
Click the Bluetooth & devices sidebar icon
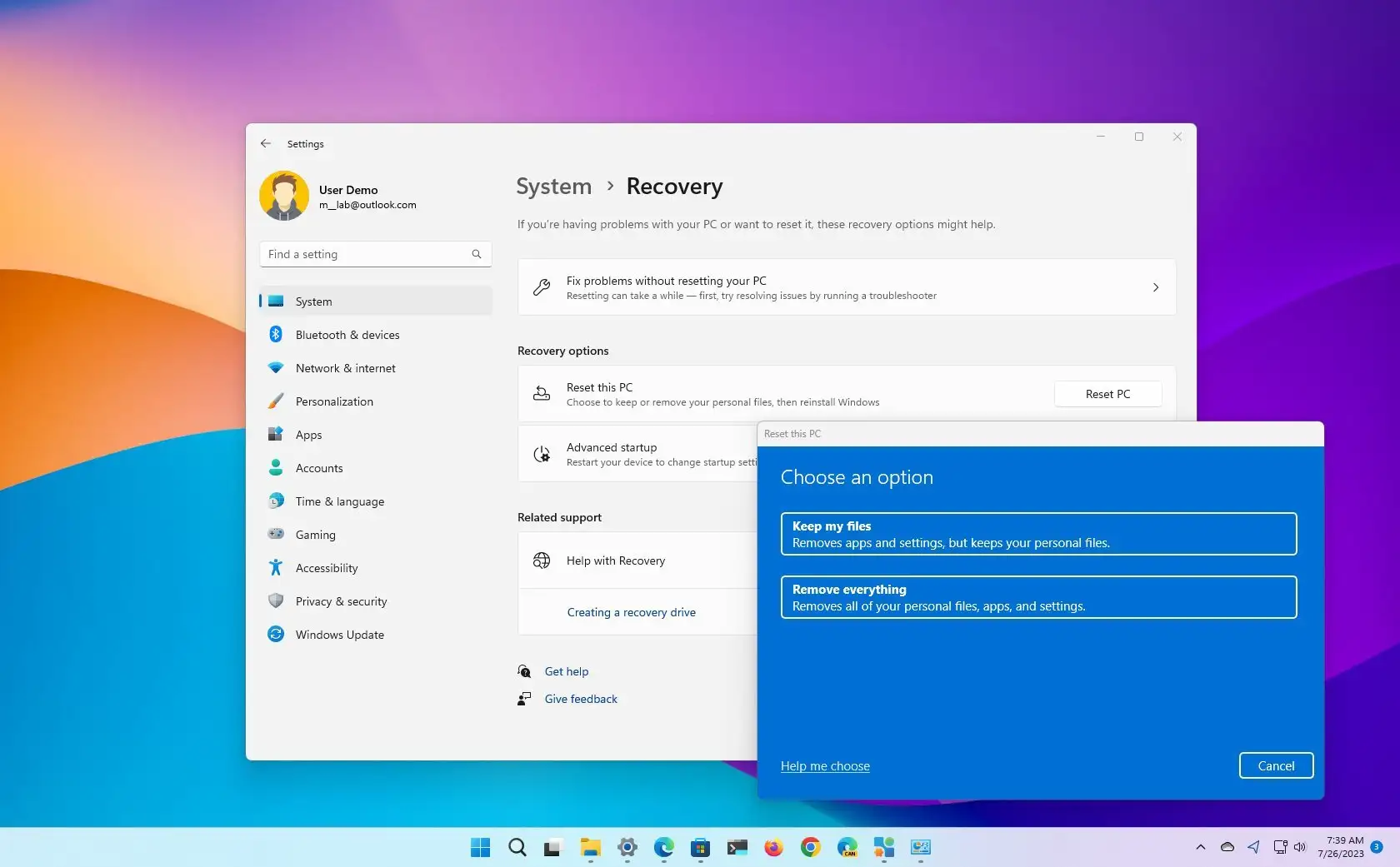[x=276, y=334]
